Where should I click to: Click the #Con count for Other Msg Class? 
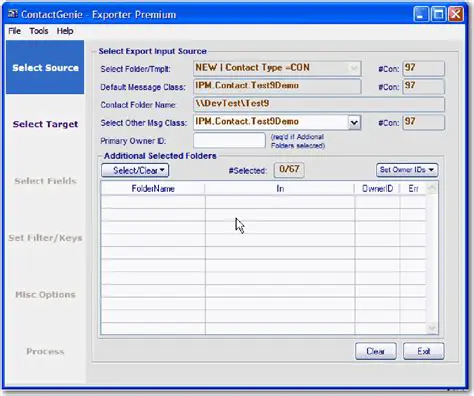(x=423, y=122)
